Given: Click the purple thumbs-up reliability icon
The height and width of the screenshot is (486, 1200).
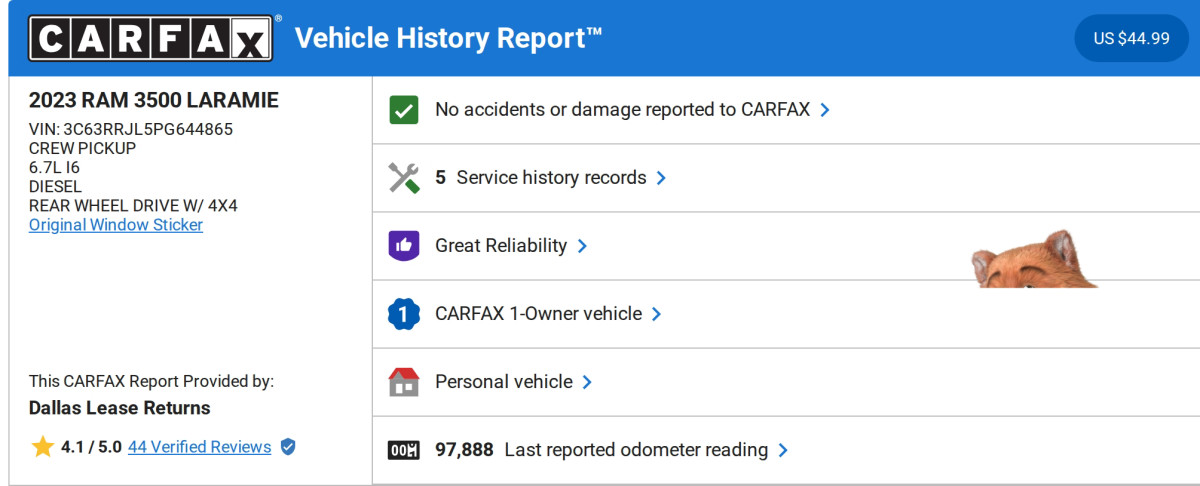Looking at the screenshot, I should (404, 246).
